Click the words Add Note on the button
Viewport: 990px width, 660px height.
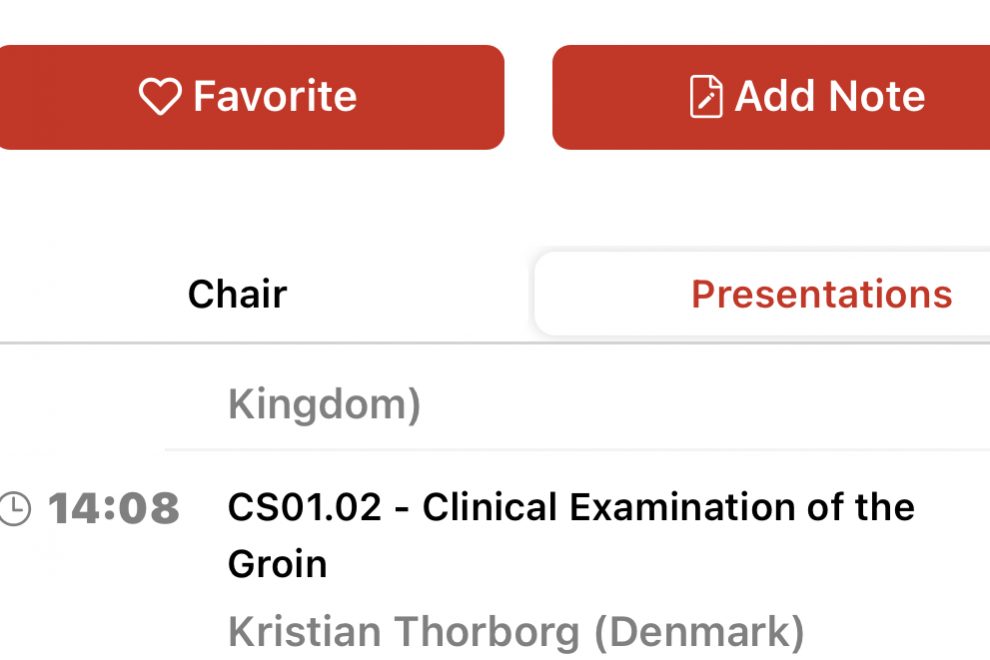pyautogui.click(x=829, y=97)
